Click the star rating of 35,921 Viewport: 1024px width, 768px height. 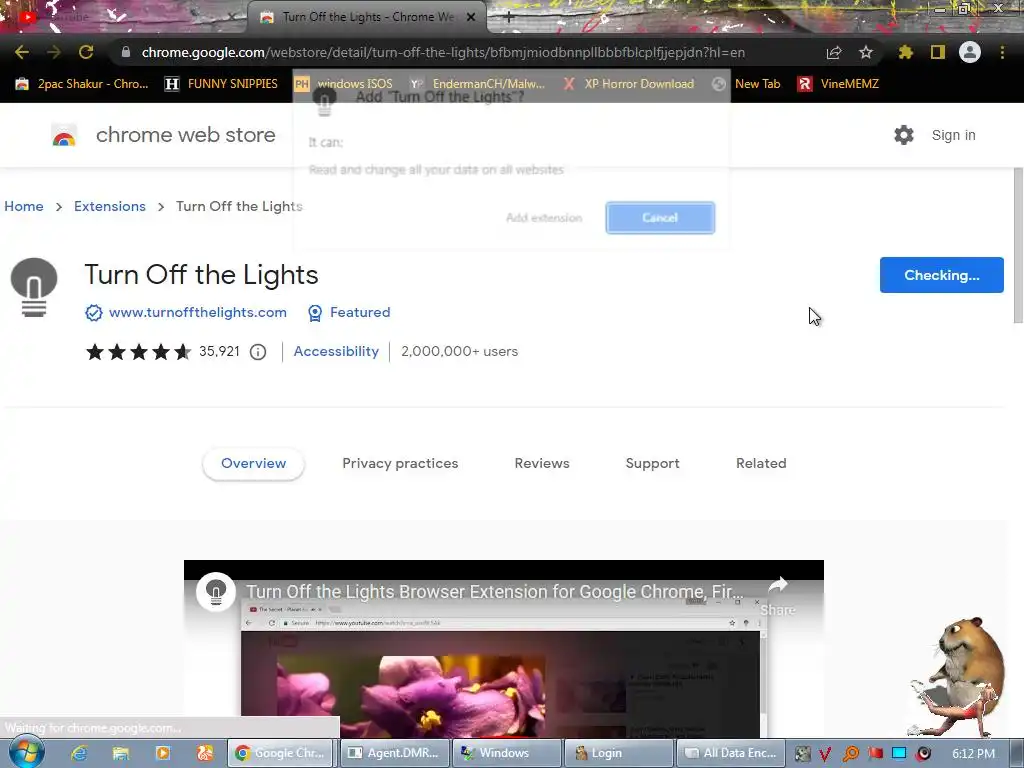[x=138, y=352]
